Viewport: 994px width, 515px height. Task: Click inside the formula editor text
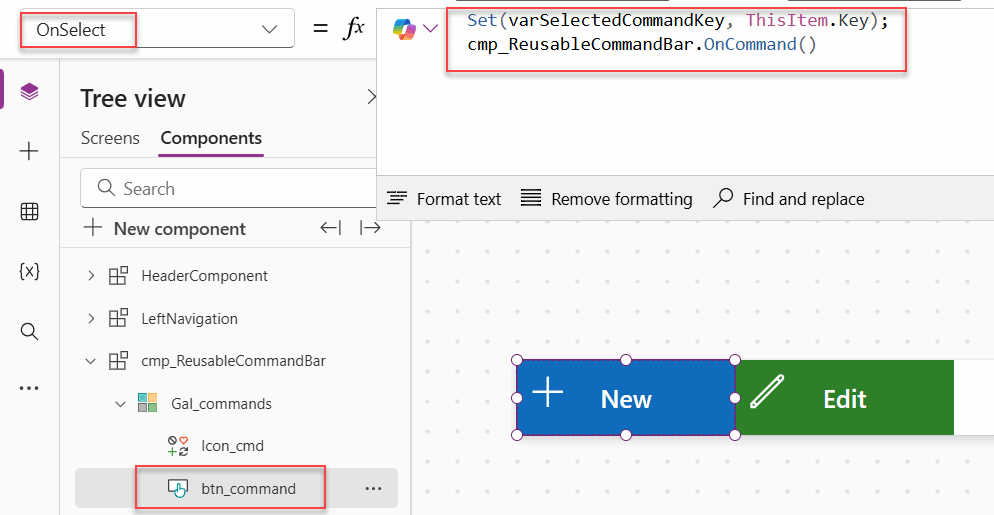[679, 33]
